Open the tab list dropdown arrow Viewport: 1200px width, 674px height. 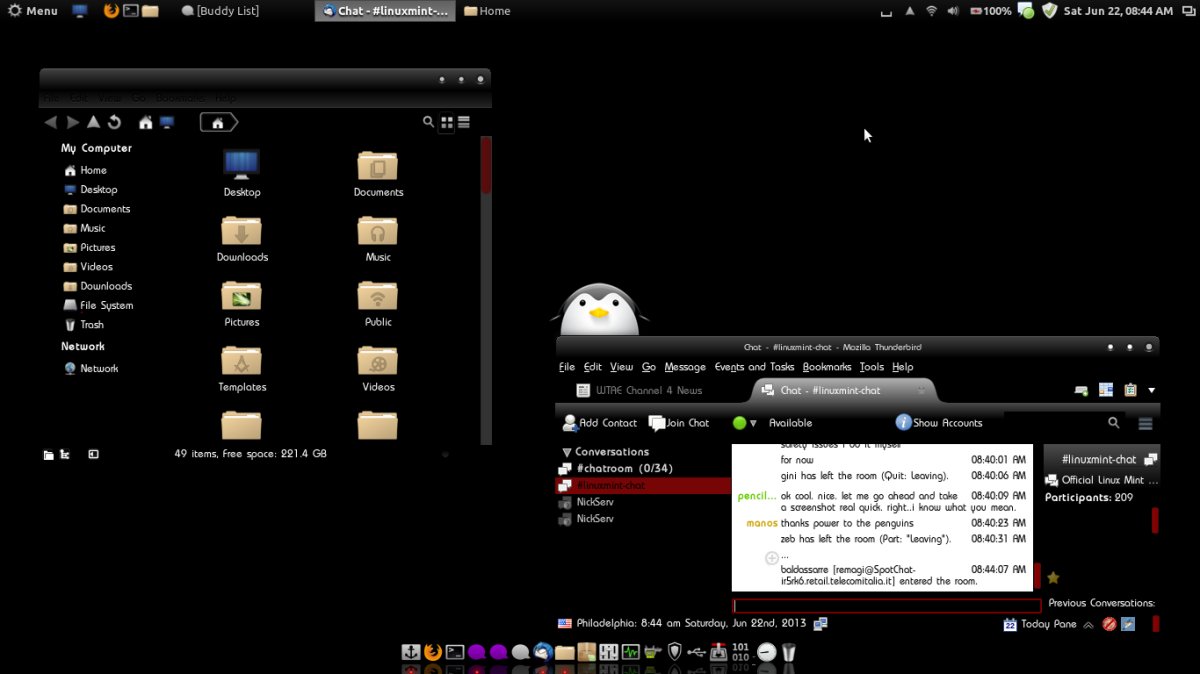(x=1151, y=390)
